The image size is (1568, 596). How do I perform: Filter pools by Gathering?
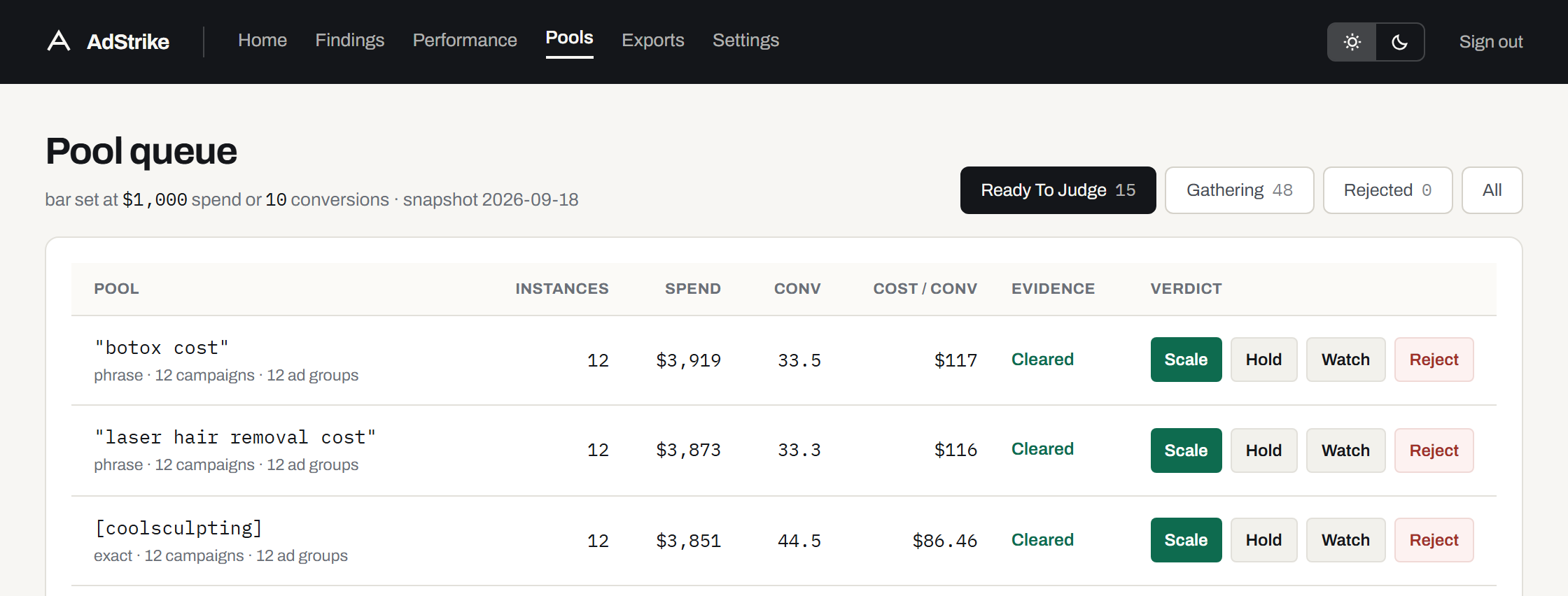coord(1240,190)
